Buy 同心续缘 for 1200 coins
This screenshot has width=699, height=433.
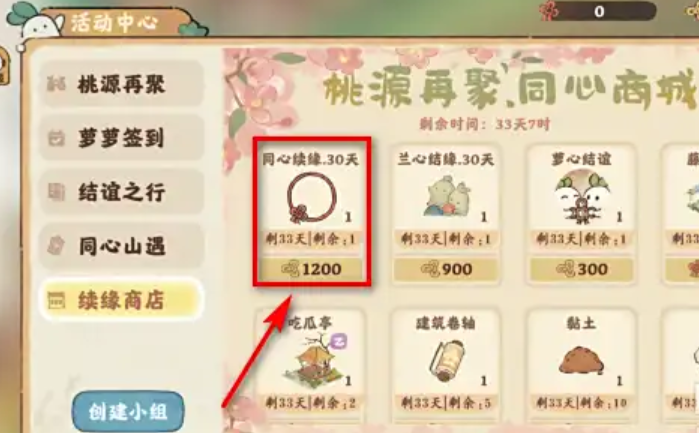tap(312, 269)
